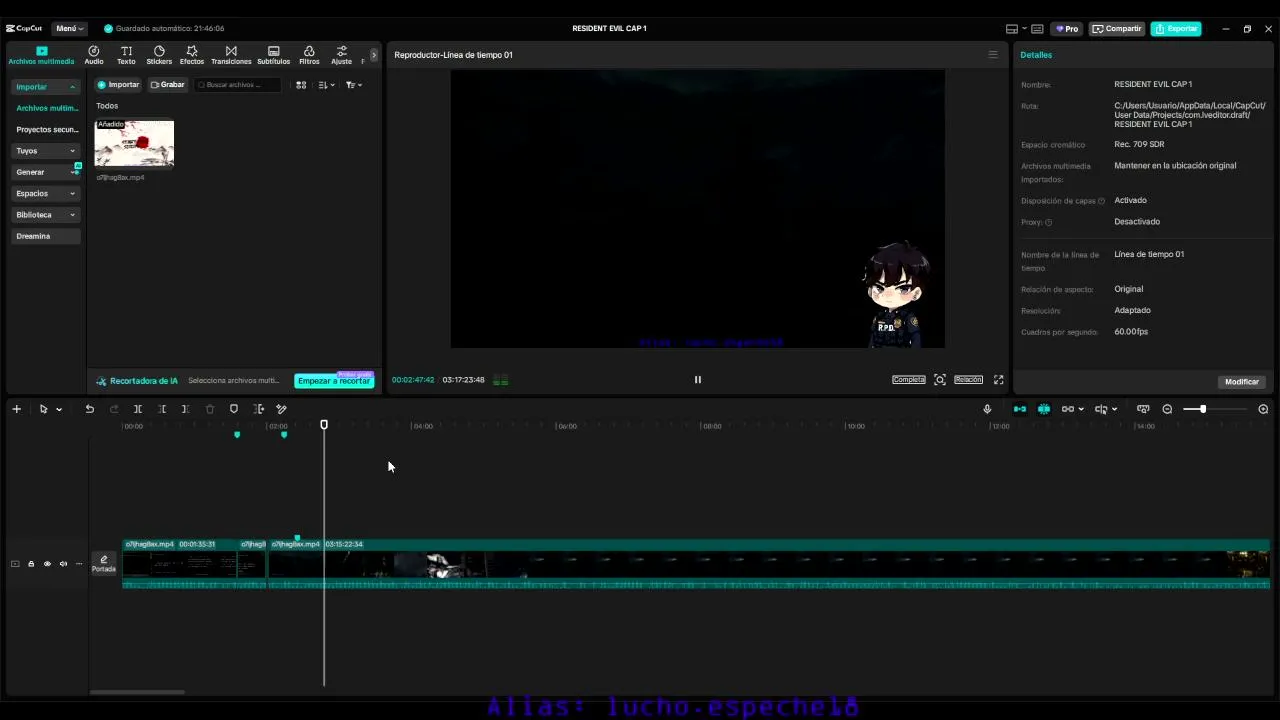Adjust the timeline zoom slider handle
Screen dimensions: 1280x720
click(x=1203, y=409)
